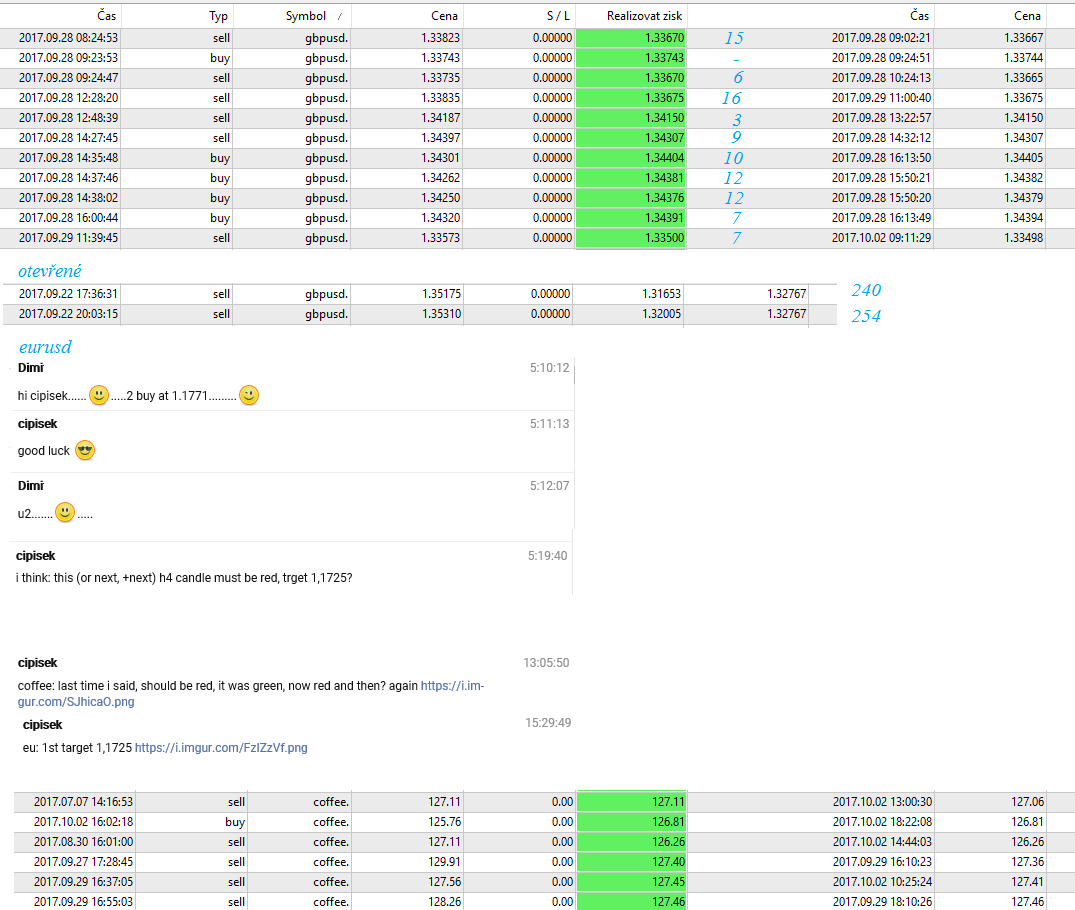Image resolution: width=1075 pixels, height=910 pixels.
Task: Click the sunglasses emoji beside 'good luck'
Action: point(85,451)
